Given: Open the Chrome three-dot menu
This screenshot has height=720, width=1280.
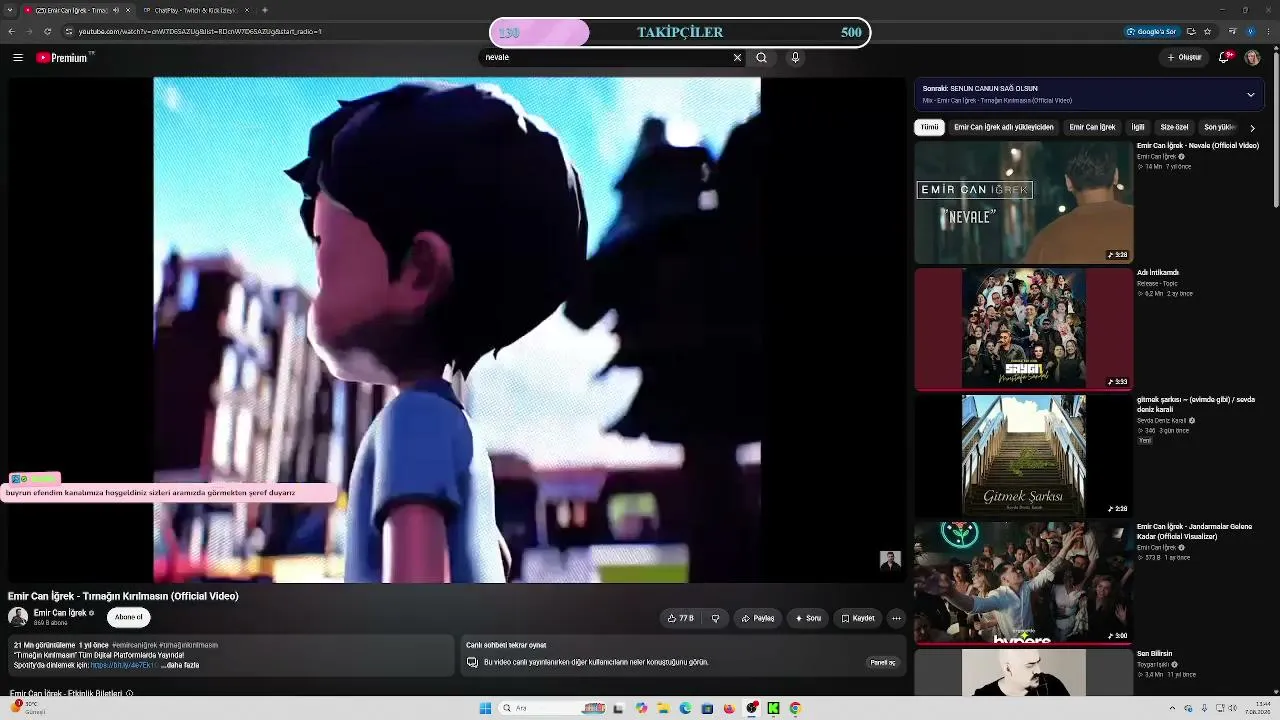Looking at the screenshot, I should [x=1270, y=31].
